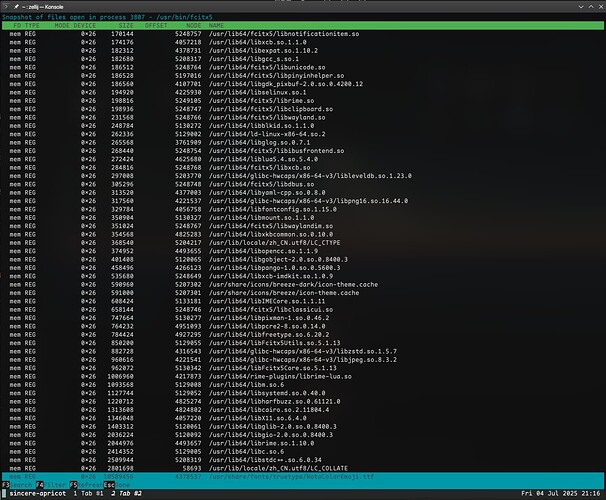Select the libselinux.so.1 row
Image resolution: width=606 pixels, height=500 pixels.
(x=303, y=92)
